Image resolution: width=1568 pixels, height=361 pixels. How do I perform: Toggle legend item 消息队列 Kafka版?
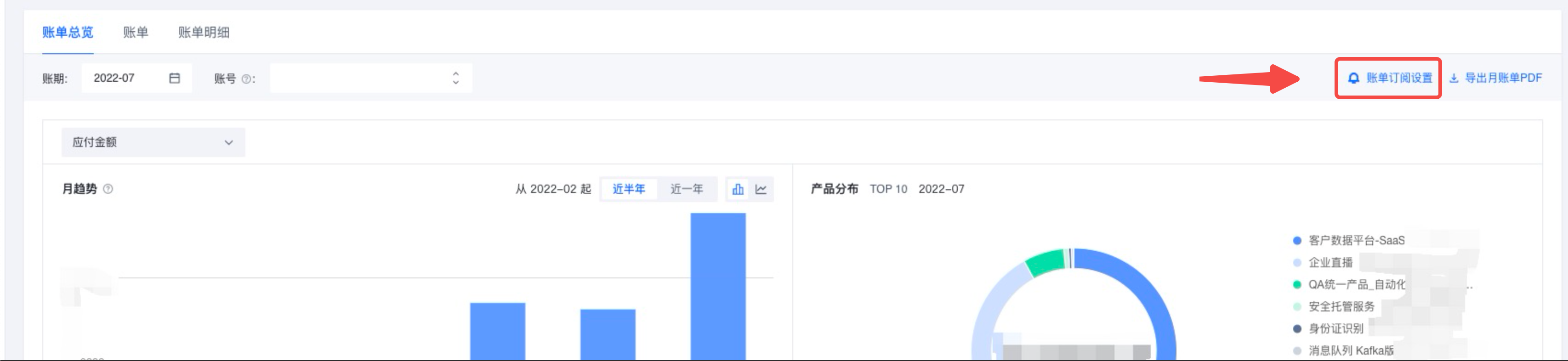coord(1343,350)
